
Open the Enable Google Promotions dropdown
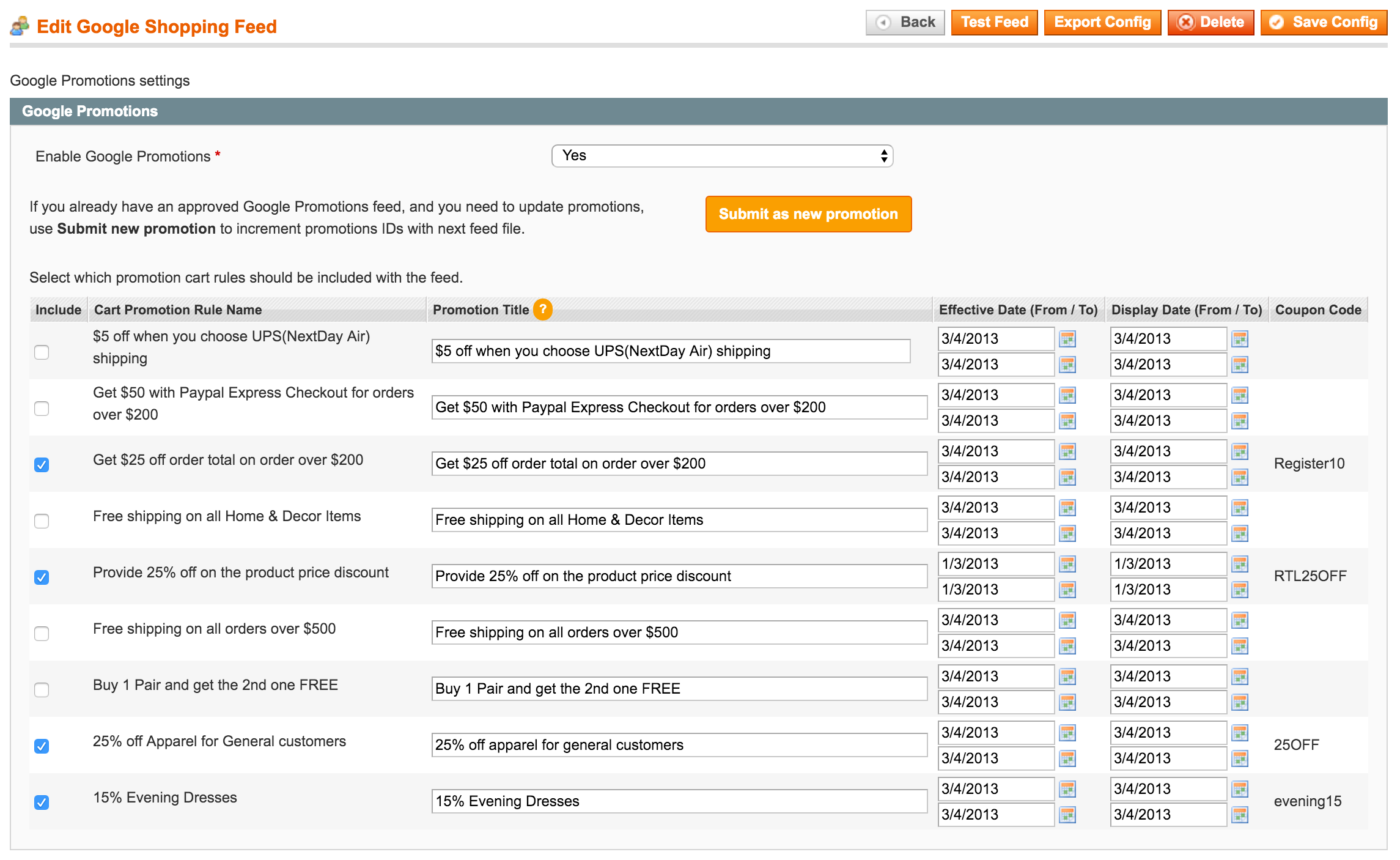pos(722,156)
